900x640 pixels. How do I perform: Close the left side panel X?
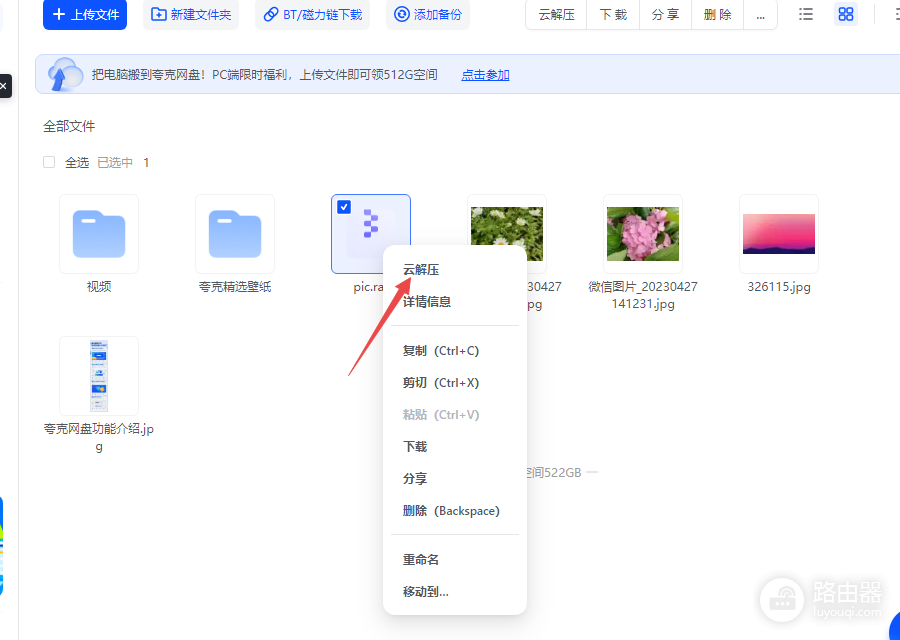(x=3, y=86)
